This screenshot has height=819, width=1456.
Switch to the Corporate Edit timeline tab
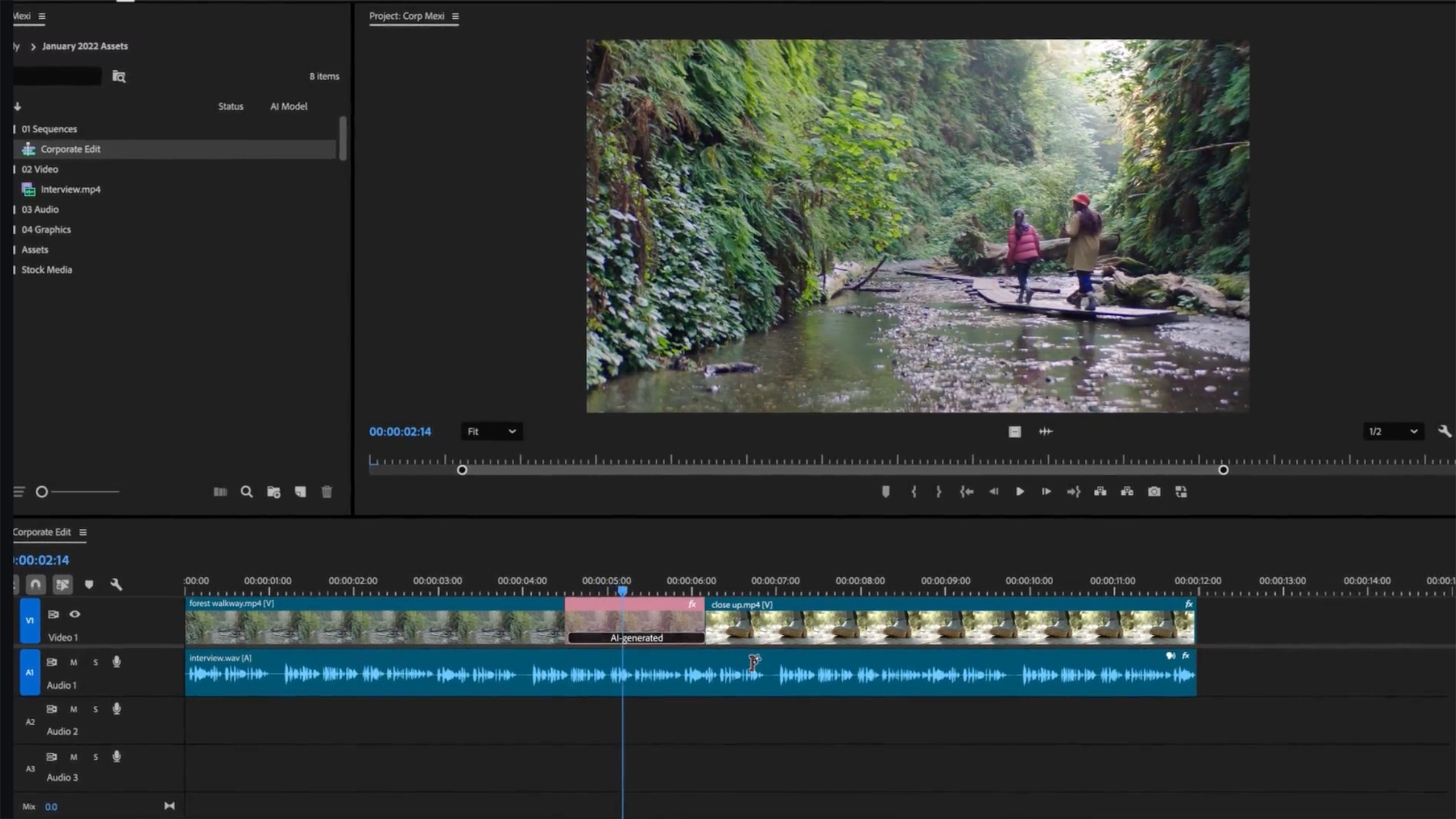click(42, 532)
